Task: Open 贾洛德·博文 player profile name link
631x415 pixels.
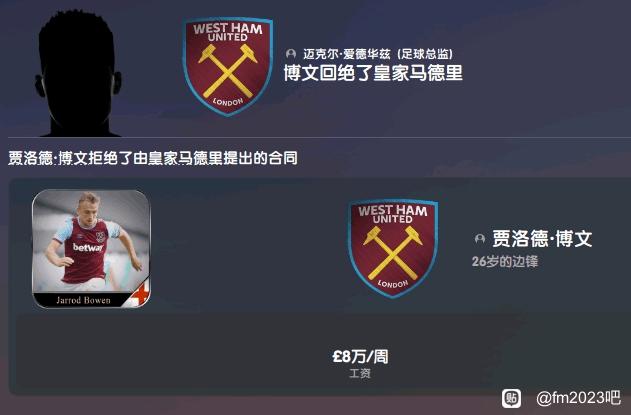Action: coord(542,239)
